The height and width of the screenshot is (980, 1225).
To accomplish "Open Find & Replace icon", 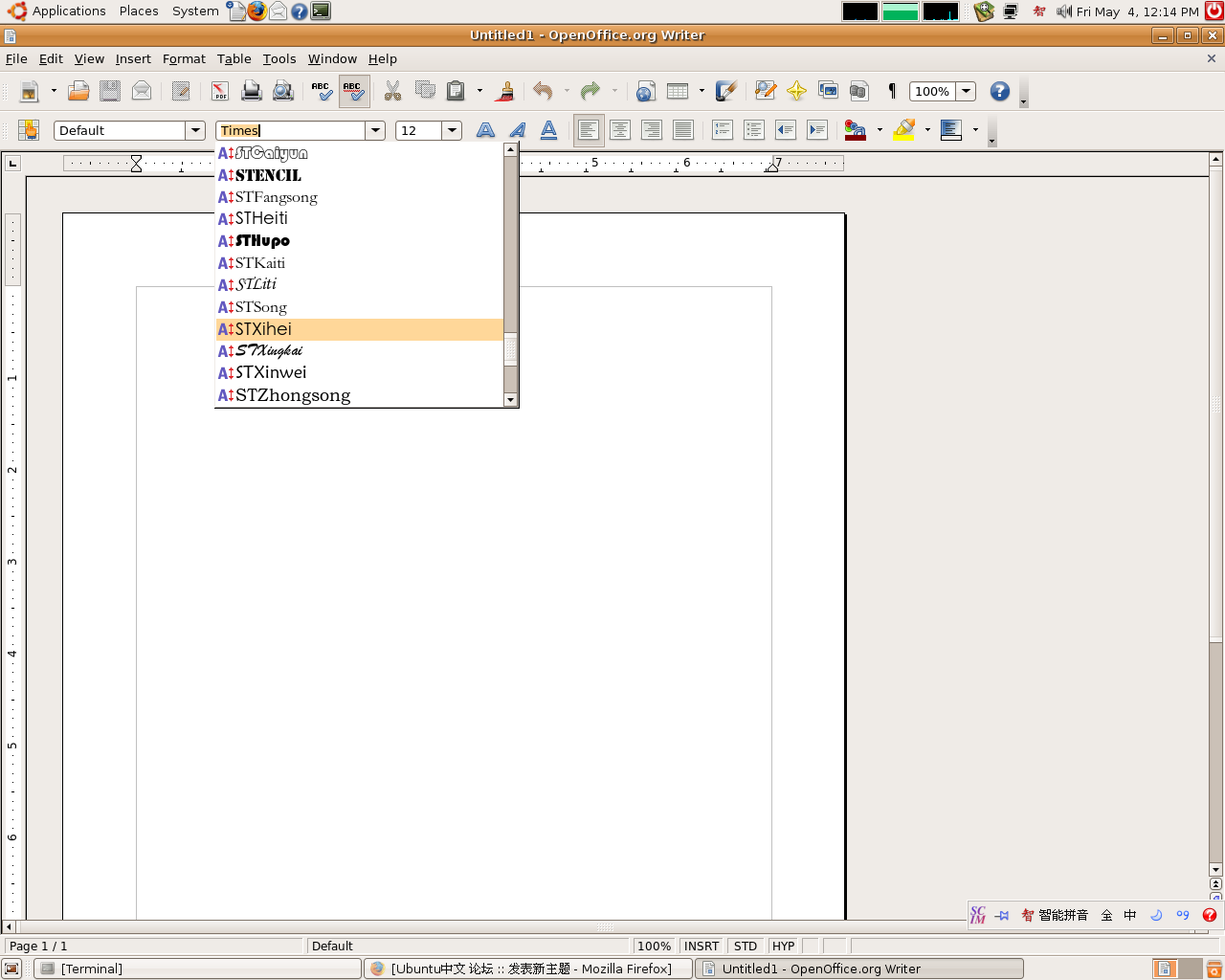I will pyautogui.click(x=765, y=91).
